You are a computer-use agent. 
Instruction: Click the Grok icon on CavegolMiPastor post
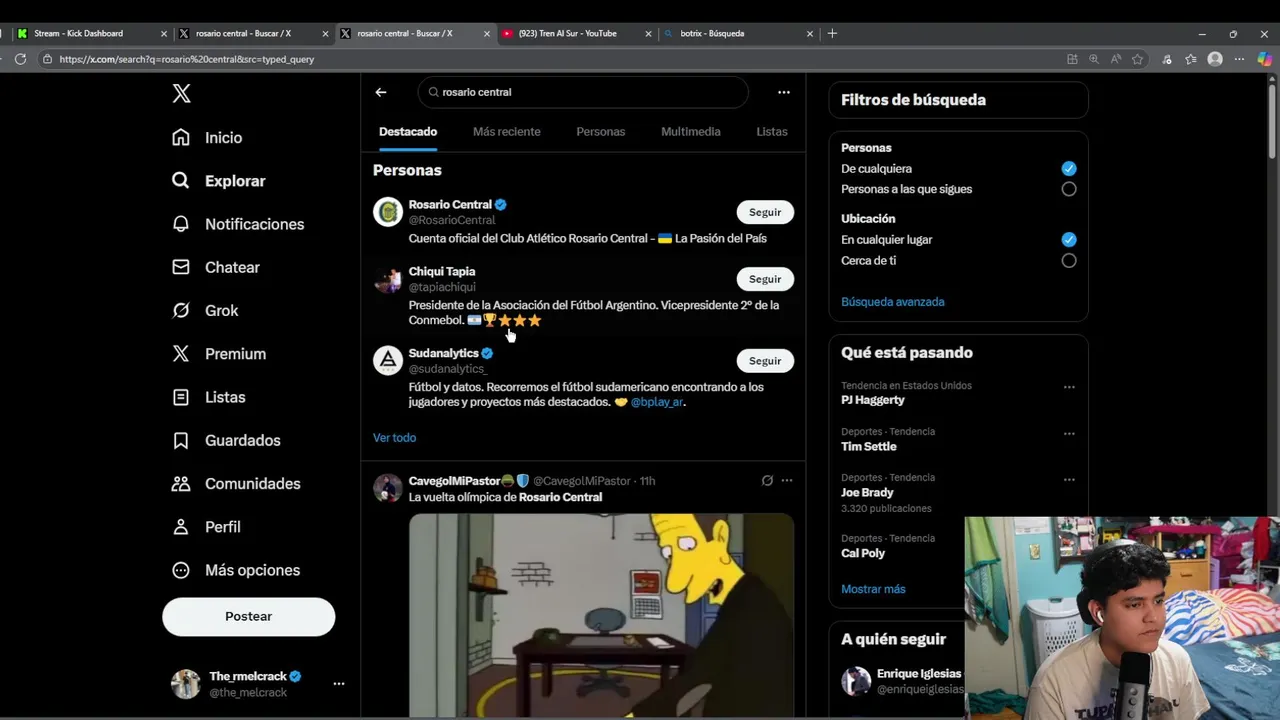click(x=767, y=481)
